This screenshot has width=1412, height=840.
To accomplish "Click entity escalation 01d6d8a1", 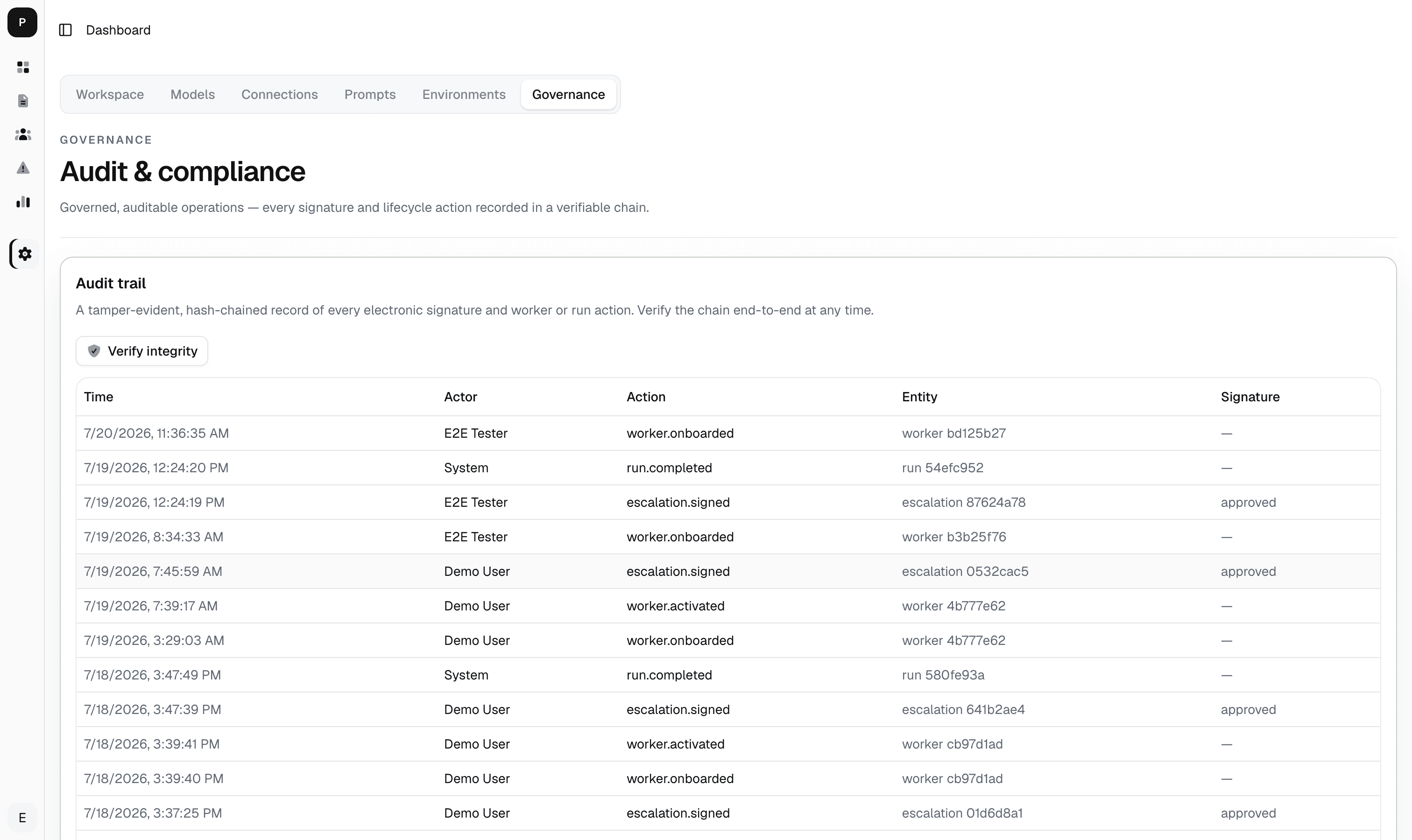I will [x=962, y=813].
